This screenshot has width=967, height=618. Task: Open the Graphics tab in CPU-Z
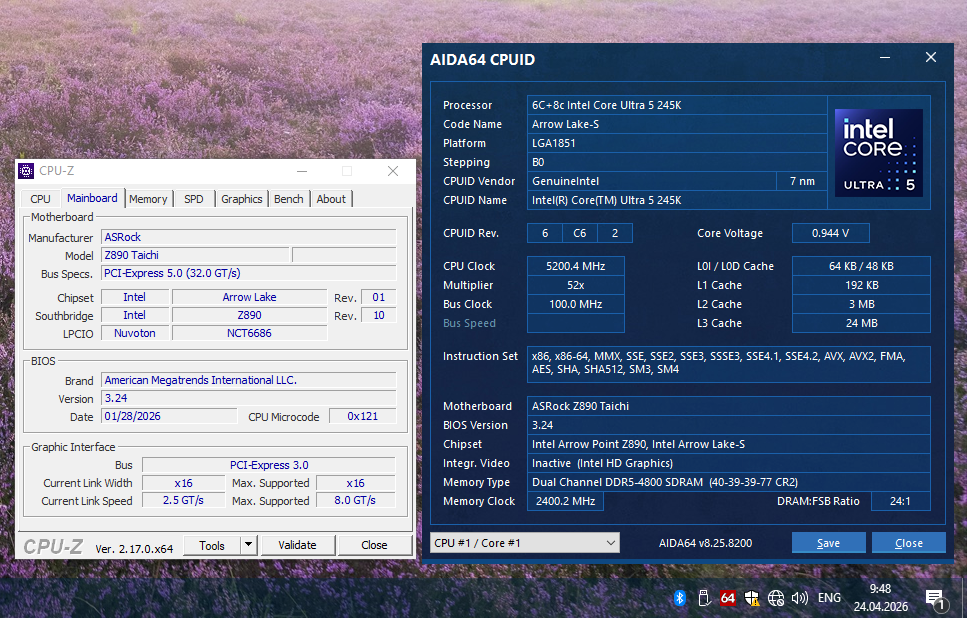click(x=242, y=199)
